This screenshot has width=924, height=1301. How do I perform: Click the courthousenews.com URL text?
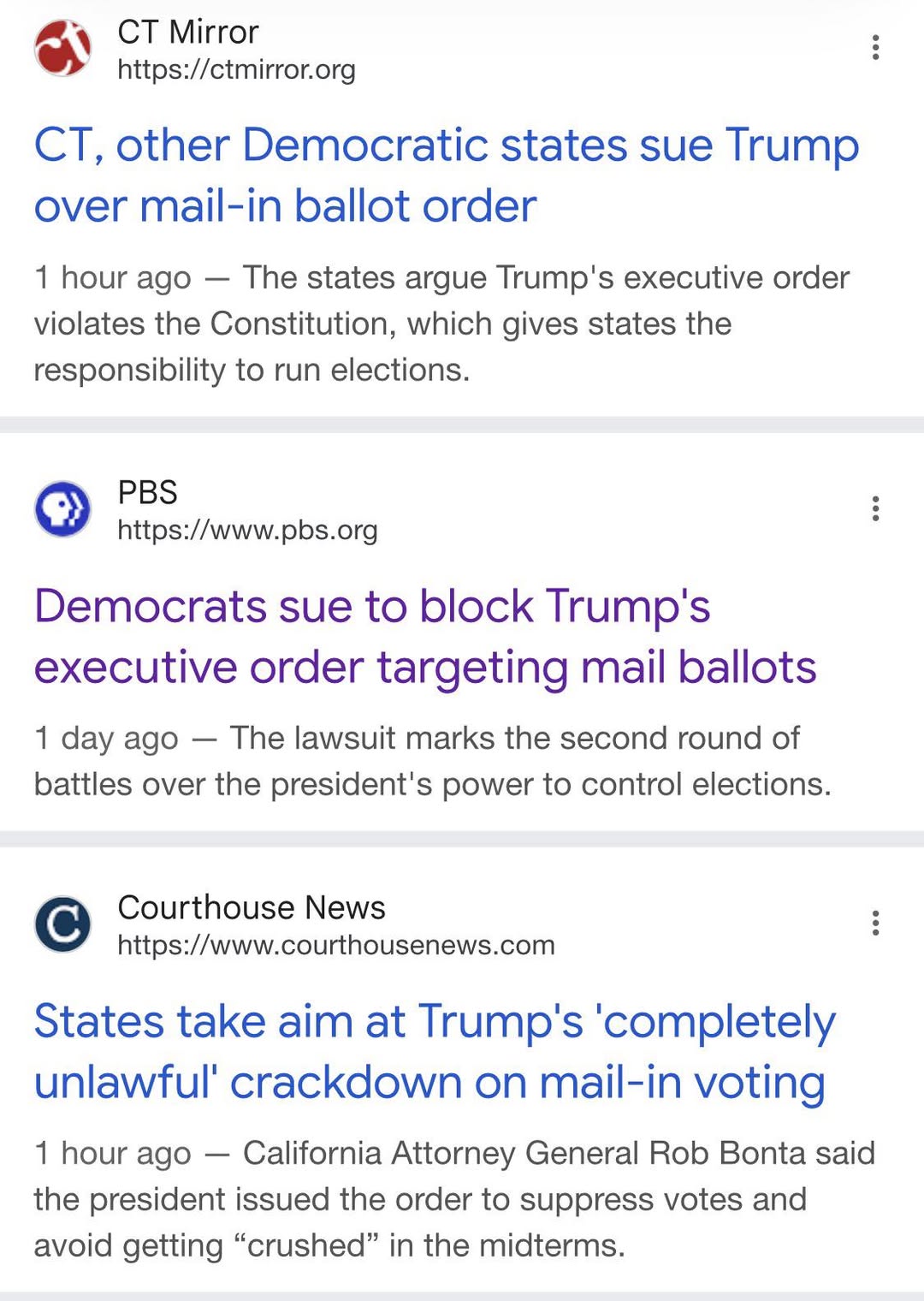pos(336,945)
